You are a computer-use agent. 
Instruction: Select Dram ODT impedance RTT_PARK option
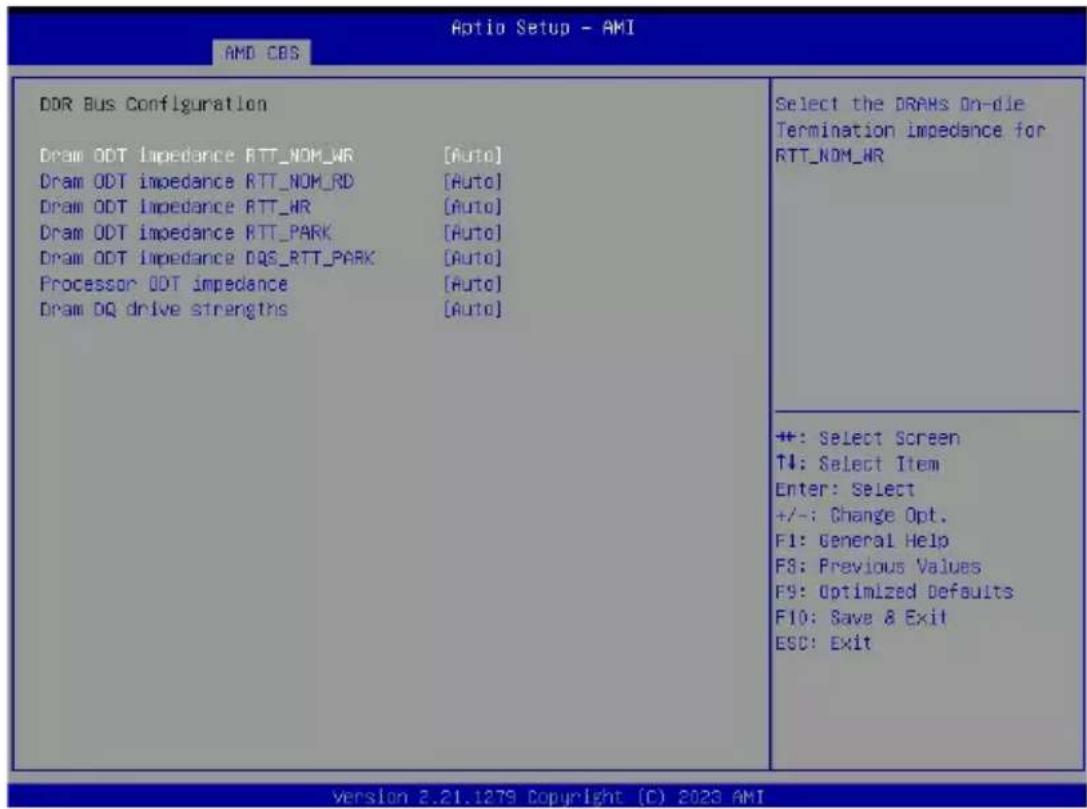pos(186,232)
